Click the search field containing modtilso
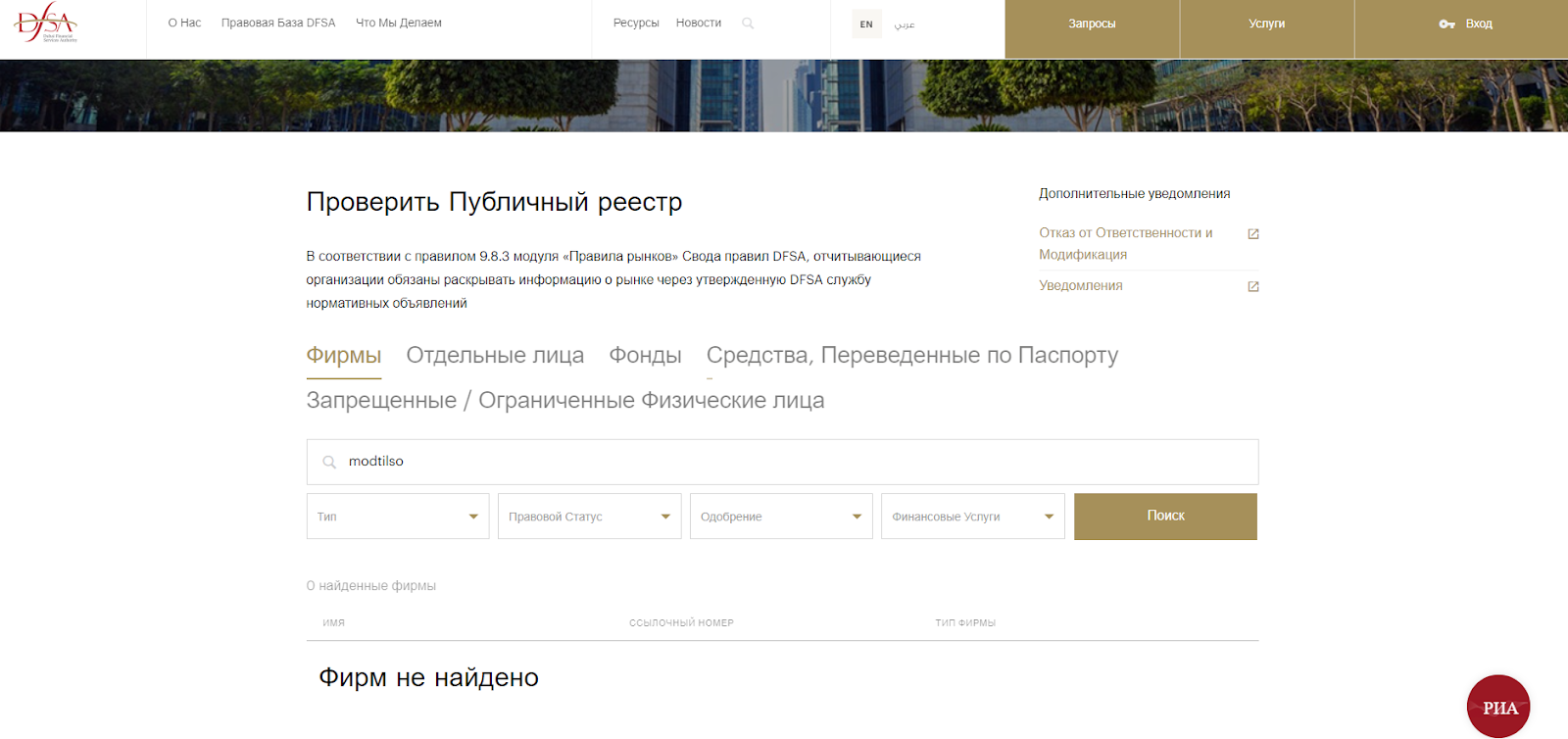1568x739 pixels. click(782, 462)
